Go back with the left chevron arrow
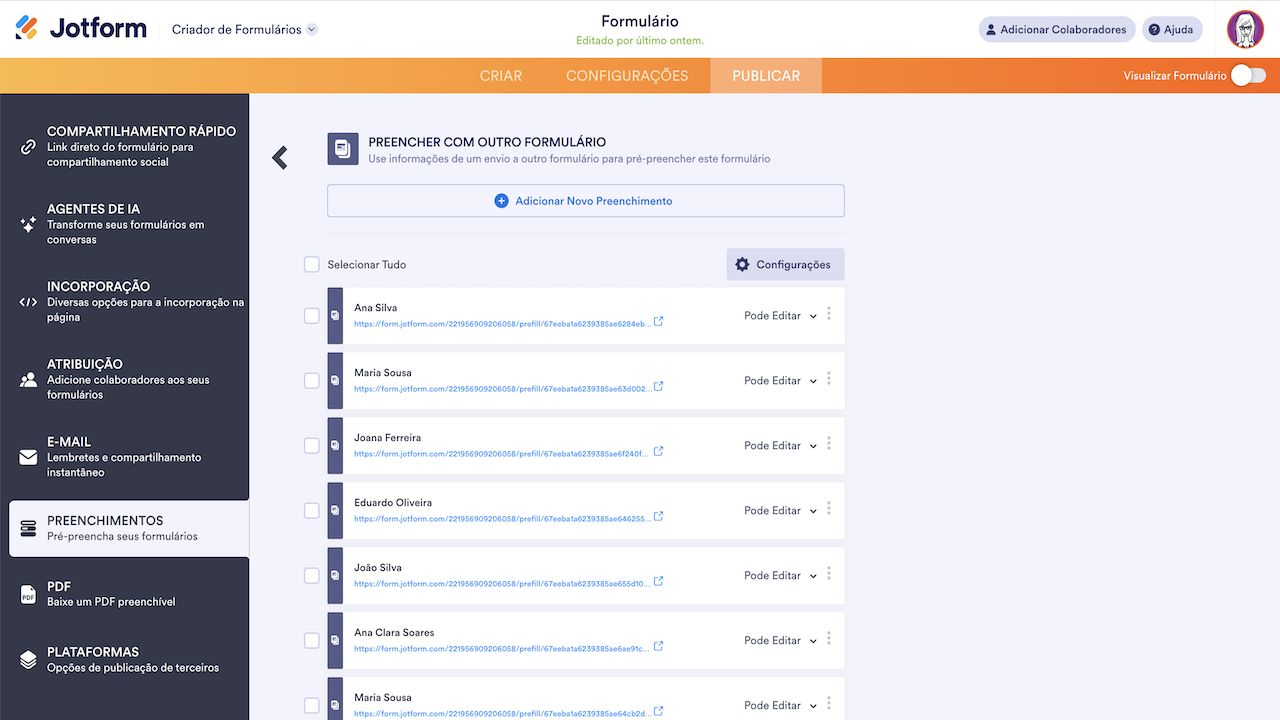The width and height of the screenshot is (1280, 720). point(280,157)
